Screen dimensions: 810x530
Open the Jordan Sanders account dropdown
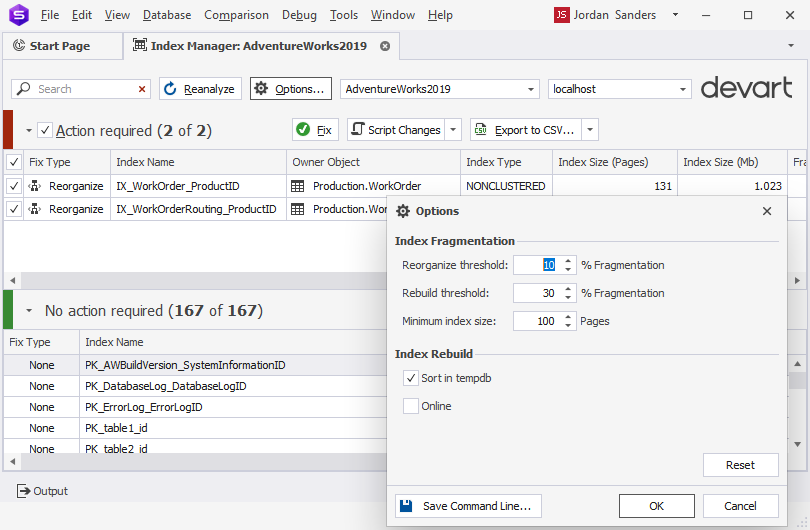(675, 14)
